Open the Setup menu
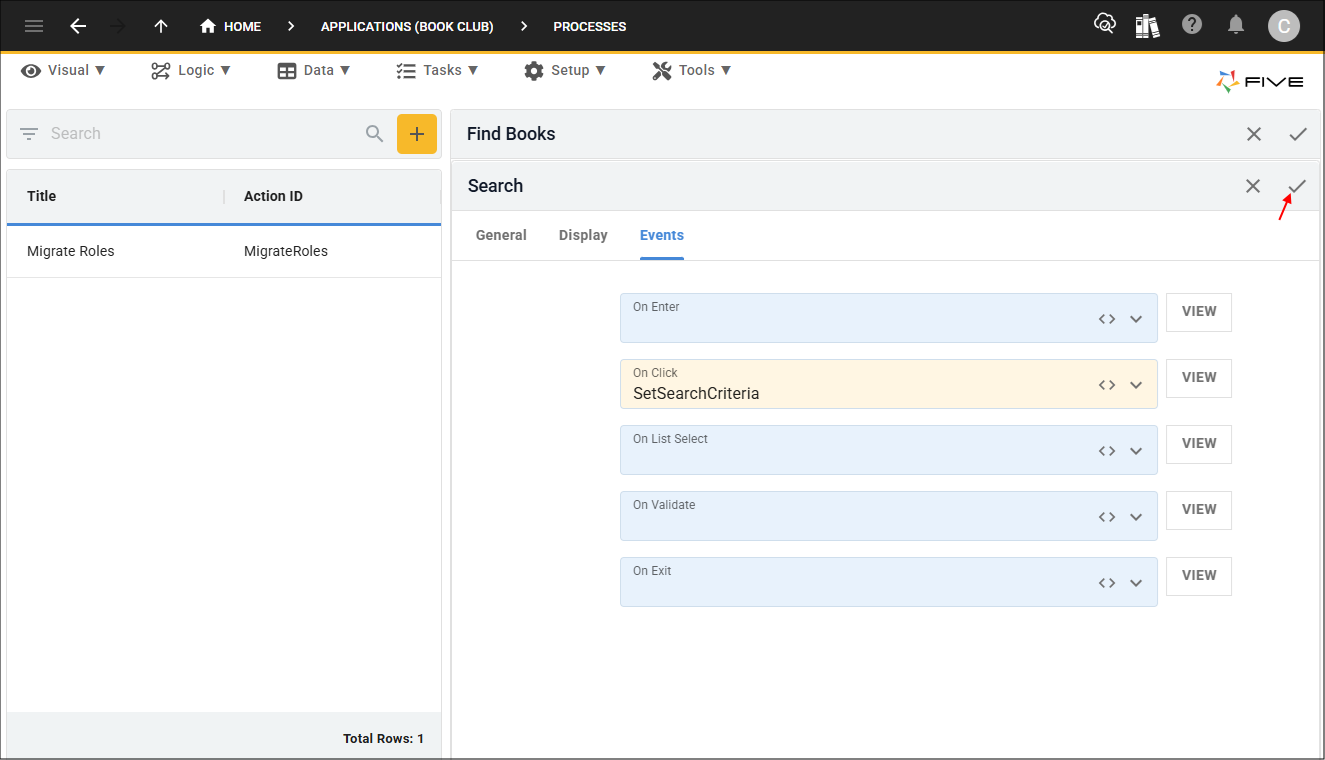This screenshot has width=1325, height=760. [565, 70]
